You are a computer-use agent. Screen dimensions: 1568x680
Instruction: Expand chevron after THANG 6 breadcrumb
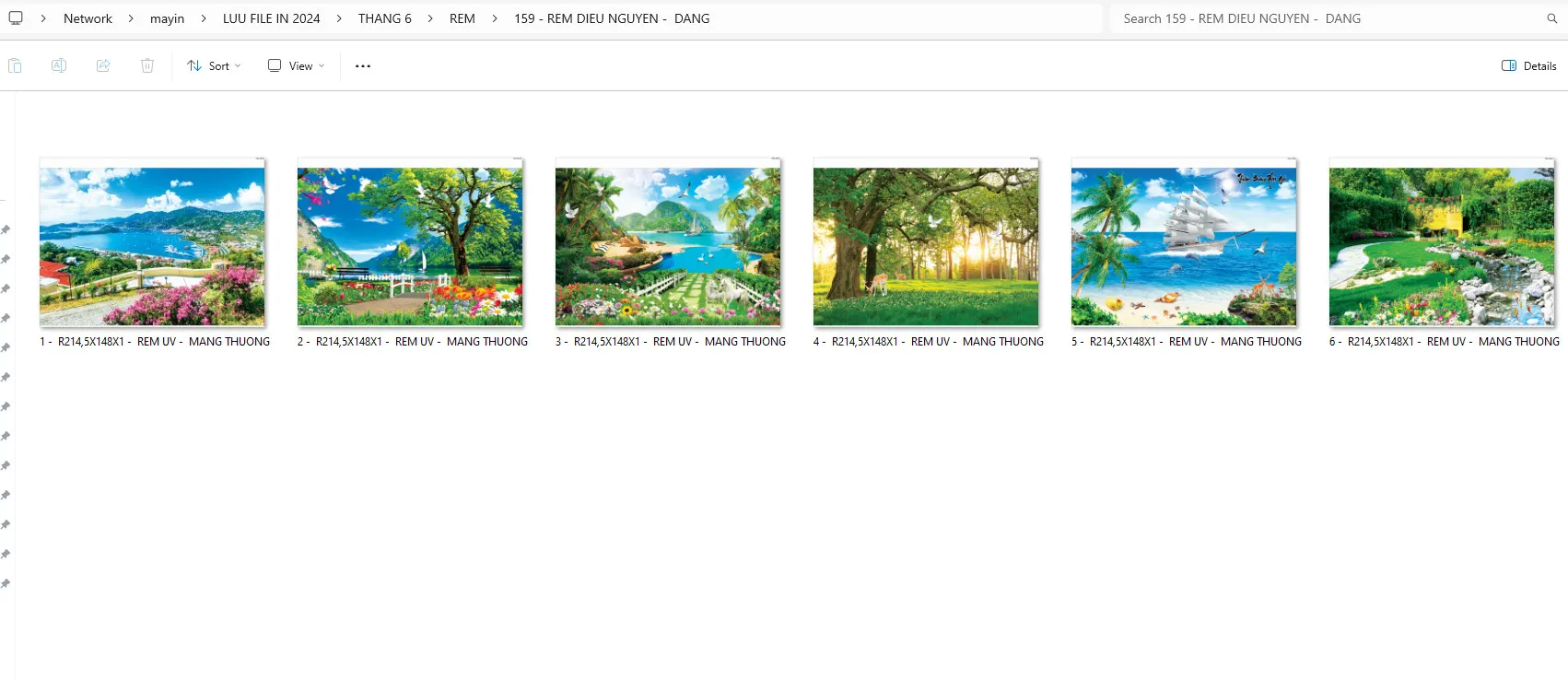(x=430, y=18)
